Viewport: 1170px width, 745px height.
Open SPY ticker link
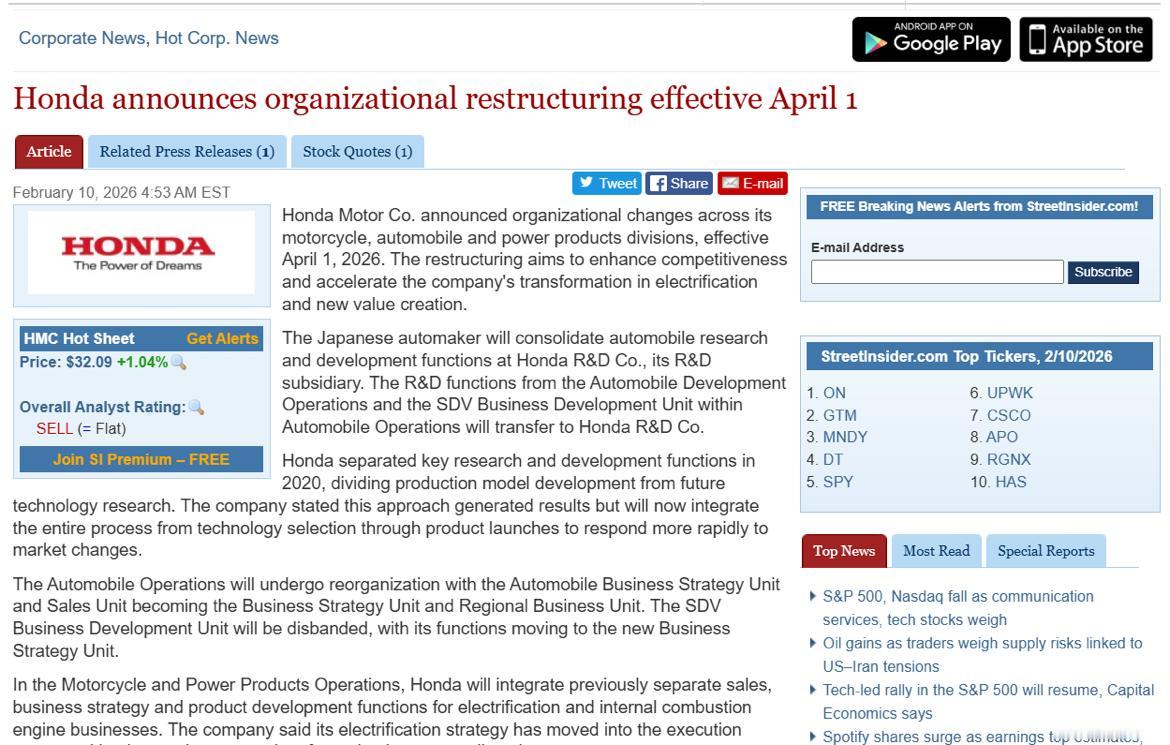click(x=838, y=481)
